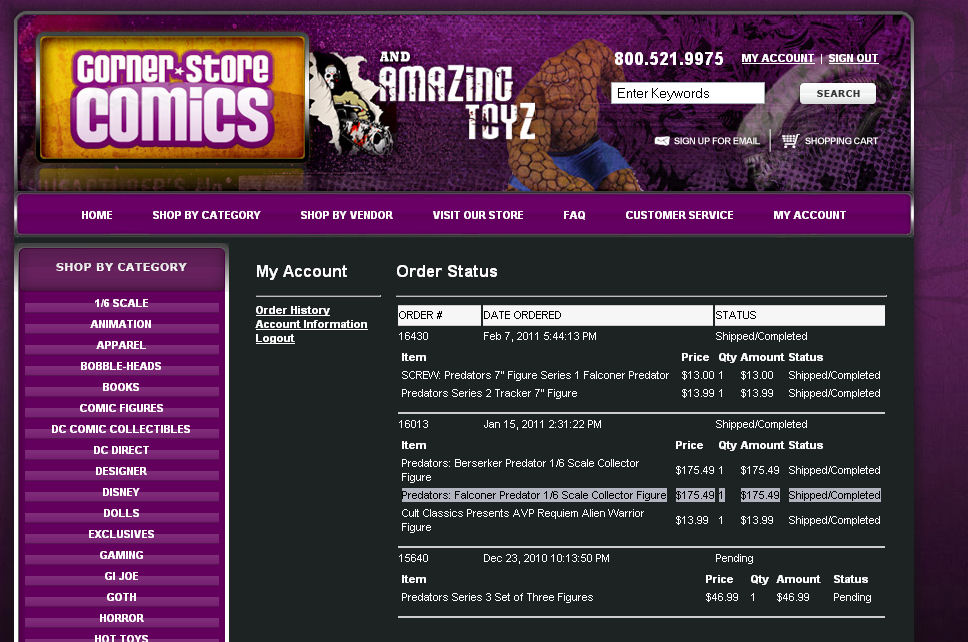Click the date Jan 15, 2011 2:31:22 PM
The width and height of the screenshot is (968, 642).
click(542, 424)
